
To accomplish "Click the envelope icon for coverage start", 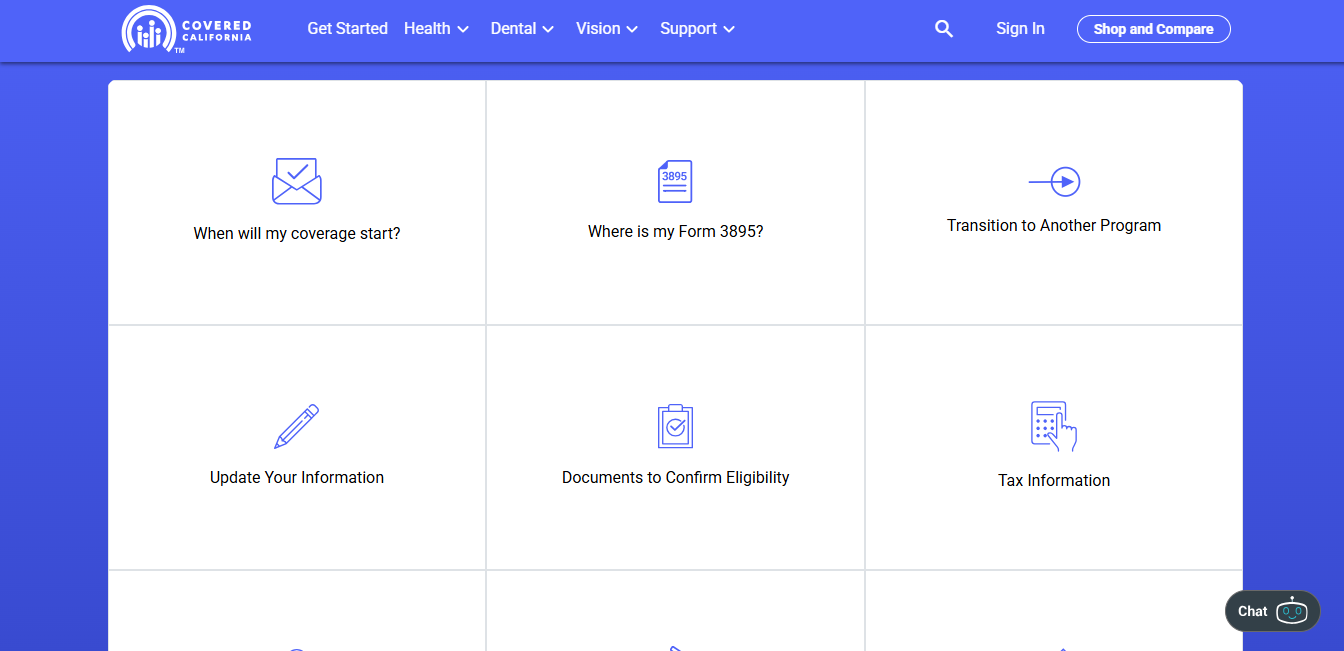I will coord(296,181).
